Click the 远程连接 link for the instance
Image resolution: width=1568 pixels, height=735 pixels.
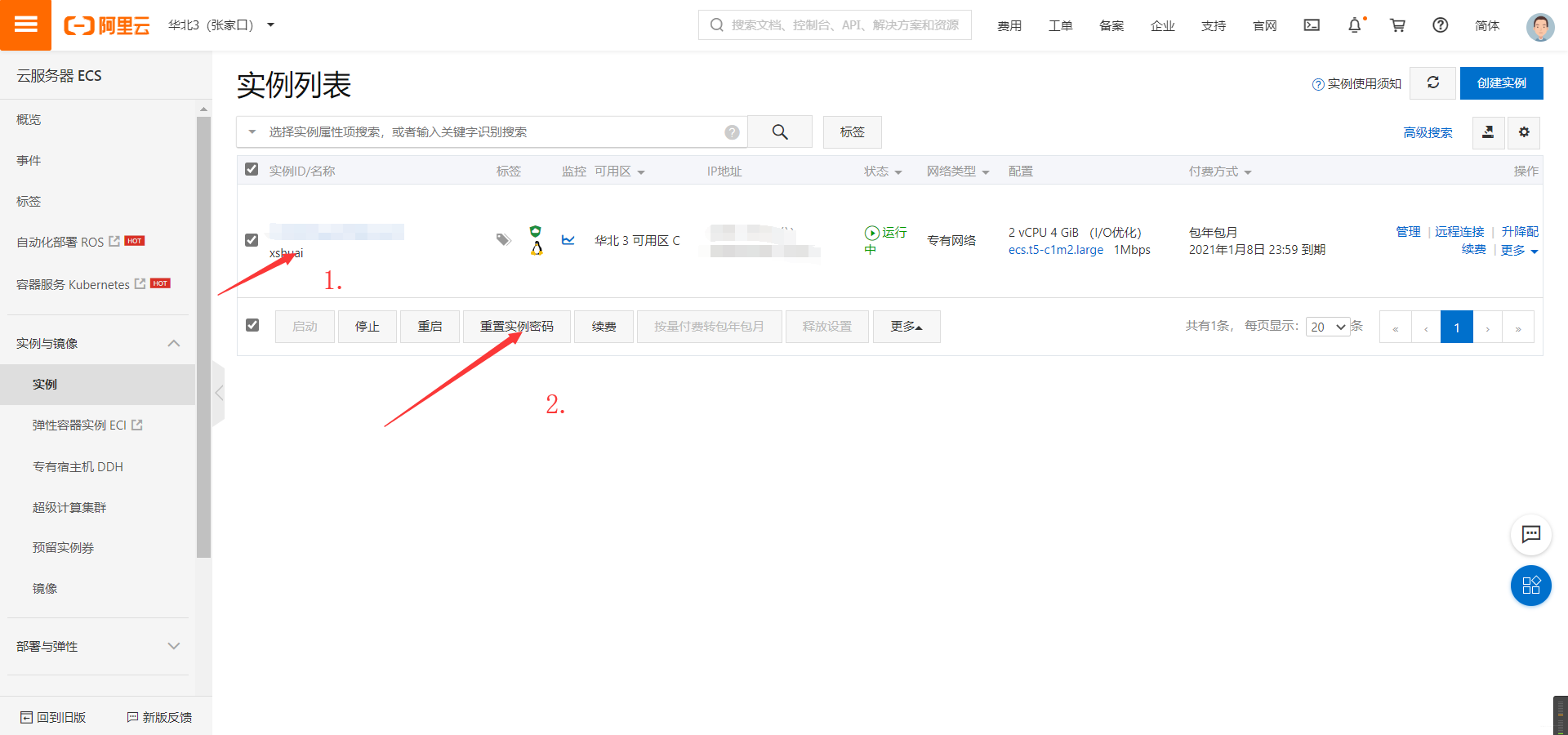point(1459,231)
